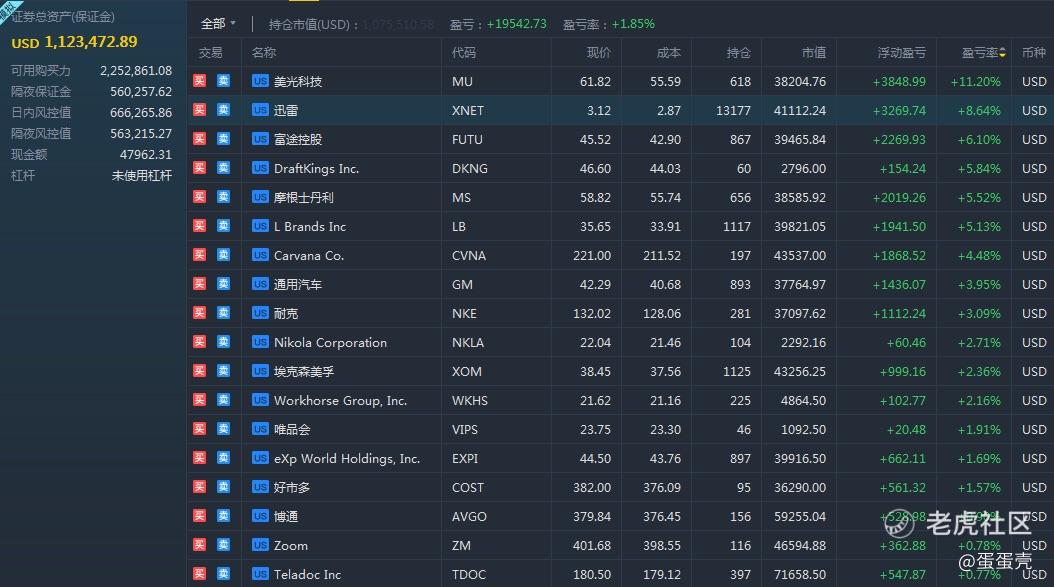
Task: Open the 全部 filter dropdown
Action: coord(218,24)
